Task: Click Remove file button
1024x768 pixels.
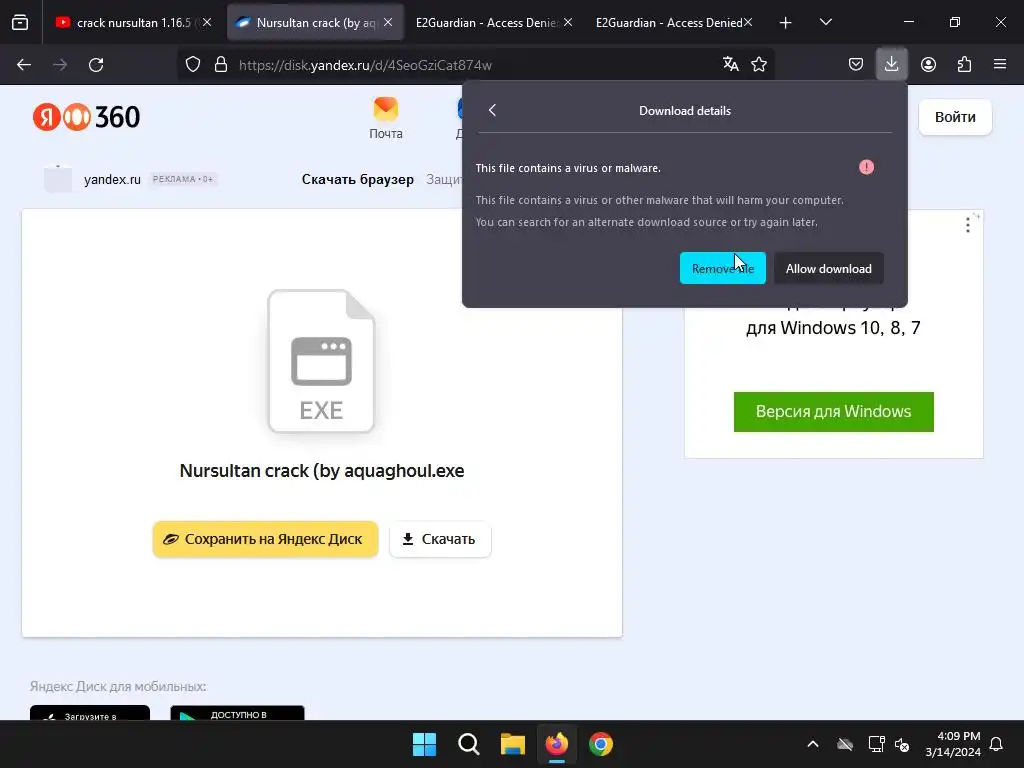Action: click(x=722, y=268)
